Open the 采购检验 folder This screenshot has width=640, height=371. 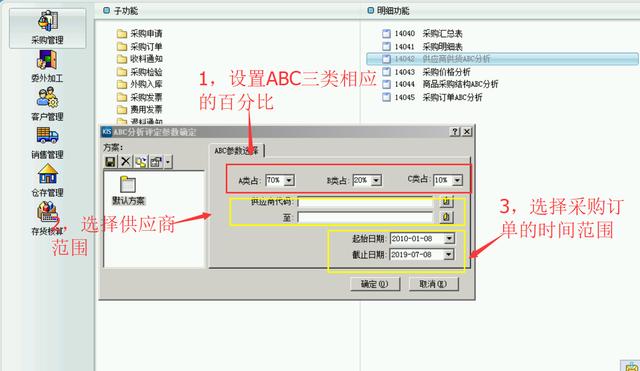(x=140, y=72)
